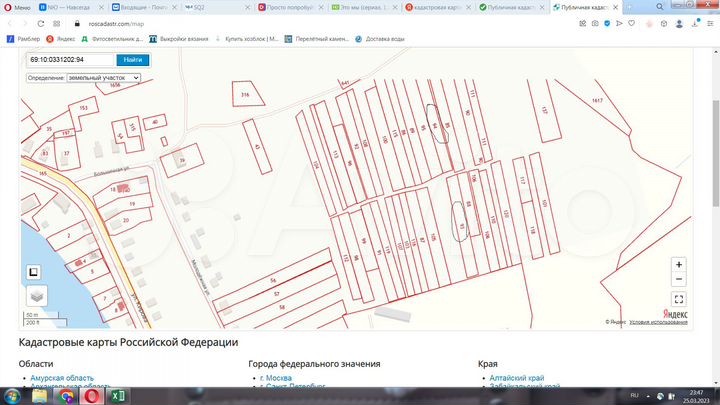720x405 pixels.
Task: Open the extensions cube icon
Action: coord(664,23)
